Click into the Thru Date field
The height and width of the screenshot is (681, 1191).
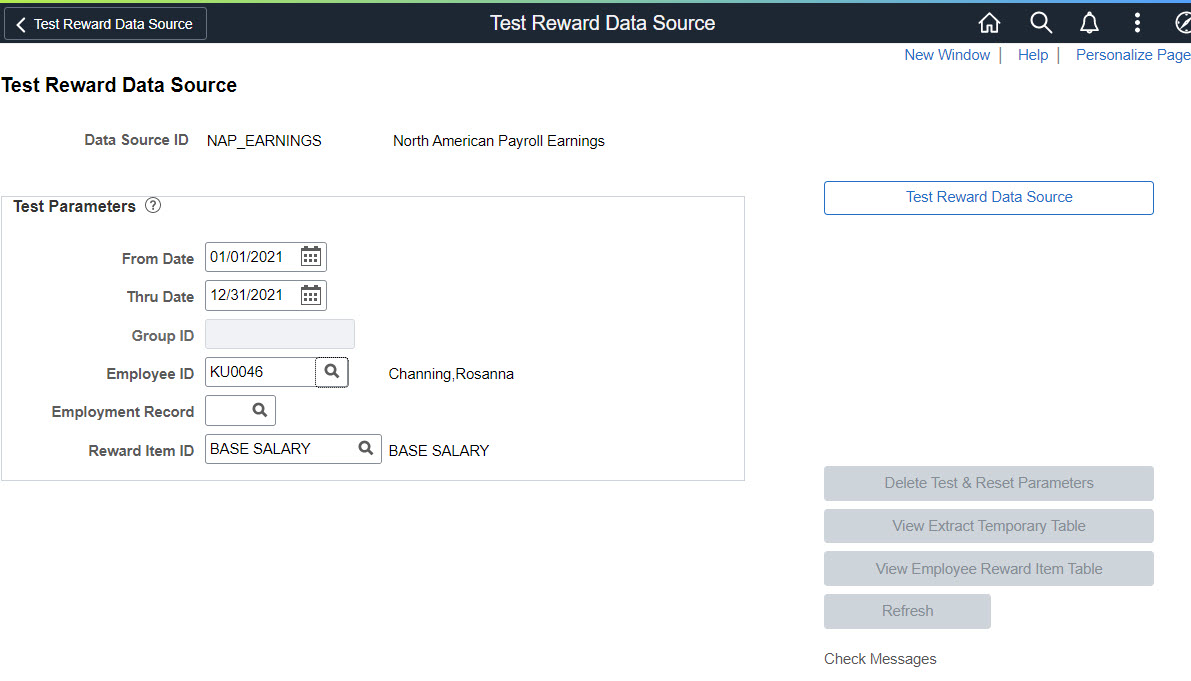pos(252,295)
